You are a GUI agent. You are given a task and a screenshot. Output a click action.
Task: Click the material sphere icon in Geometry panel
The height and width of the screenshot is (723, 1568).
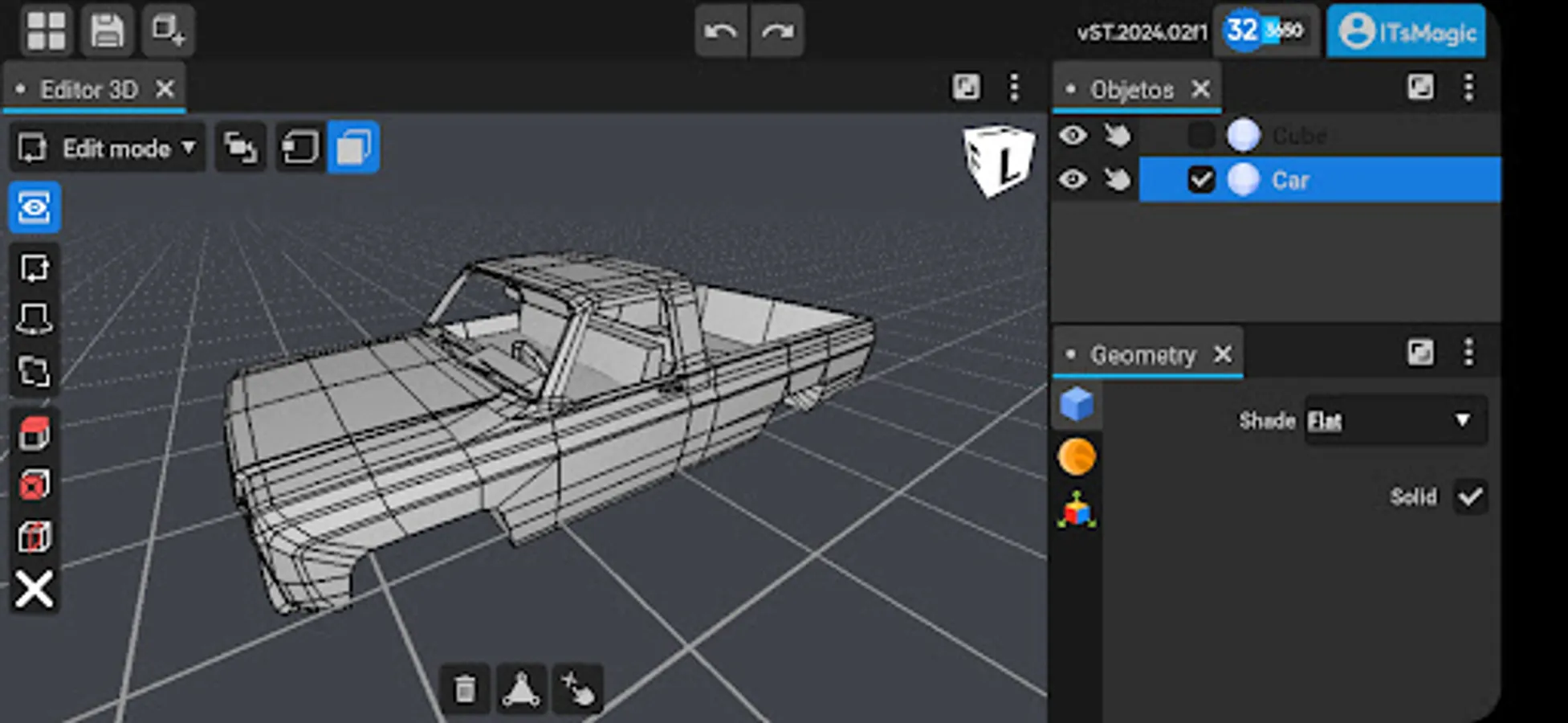[x=1076, y=456]
